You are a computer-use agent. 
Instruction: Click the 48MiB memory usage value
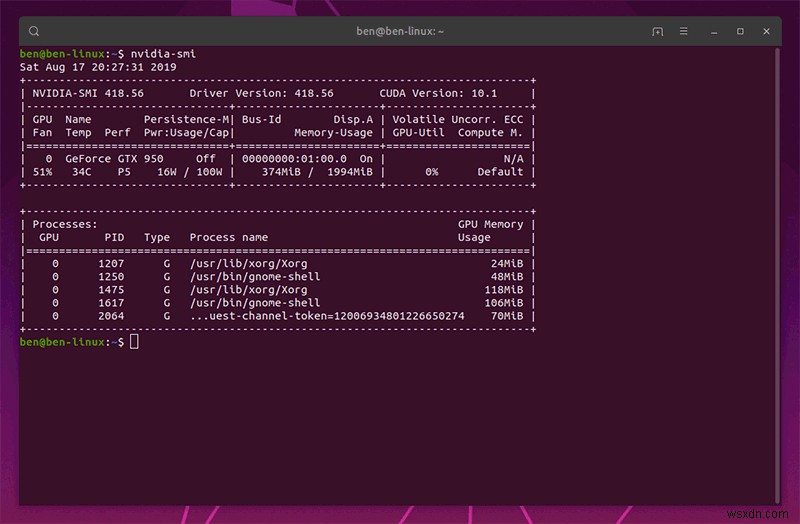(x=507, y=277)
